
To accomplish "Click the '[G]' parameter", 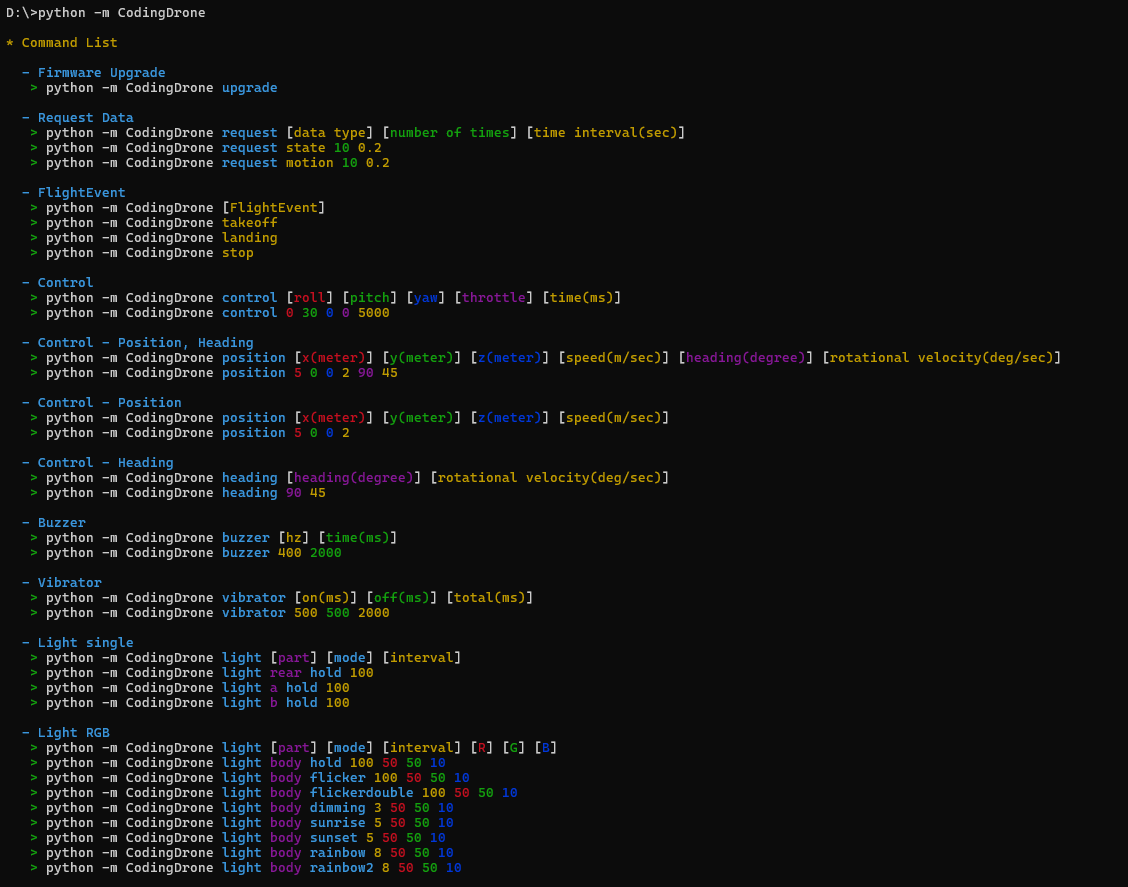I will (514, 748).
